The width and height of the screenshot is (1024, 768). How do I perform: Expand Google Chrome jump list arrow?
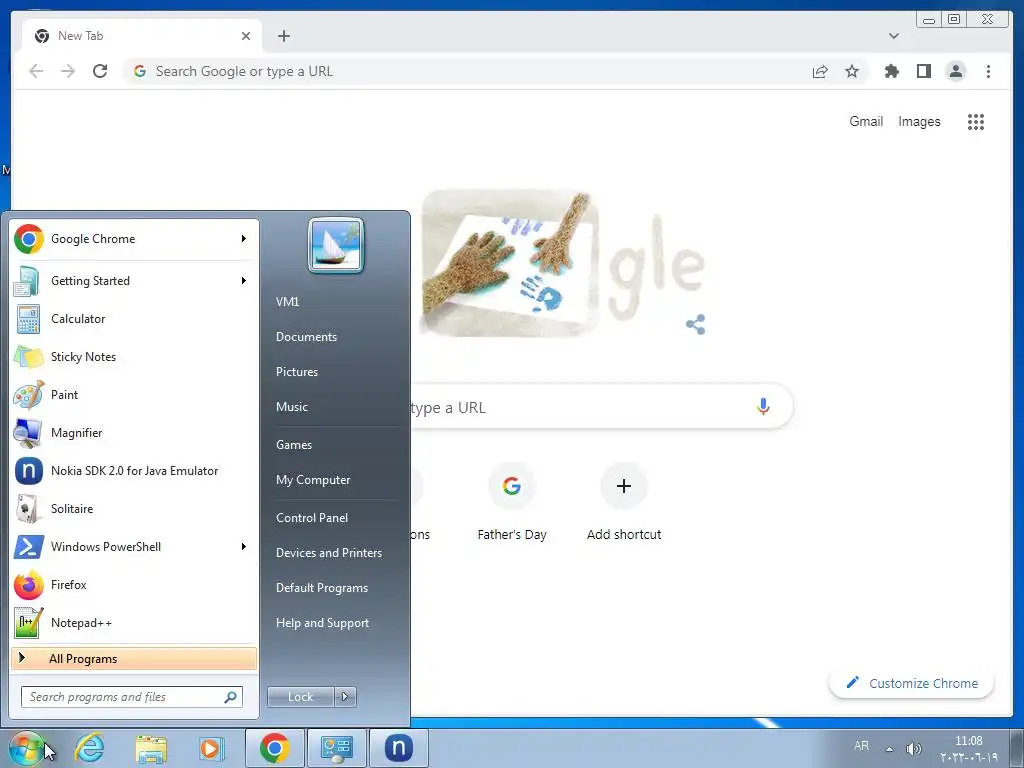(244, 238)
